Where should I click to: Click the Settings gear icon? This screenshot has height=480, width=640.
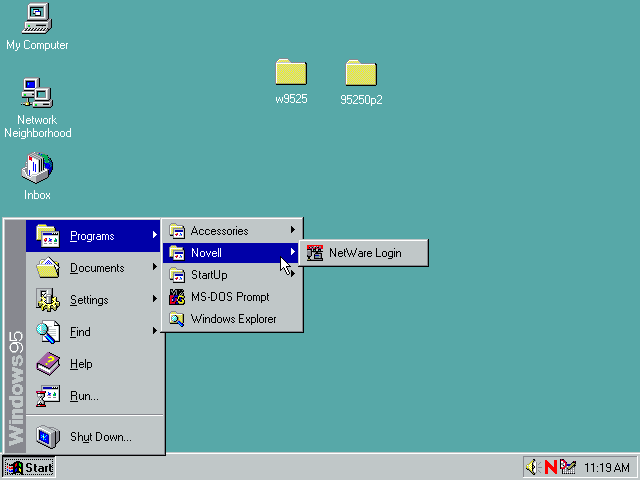pyautogui.click(x=48, y=300)
